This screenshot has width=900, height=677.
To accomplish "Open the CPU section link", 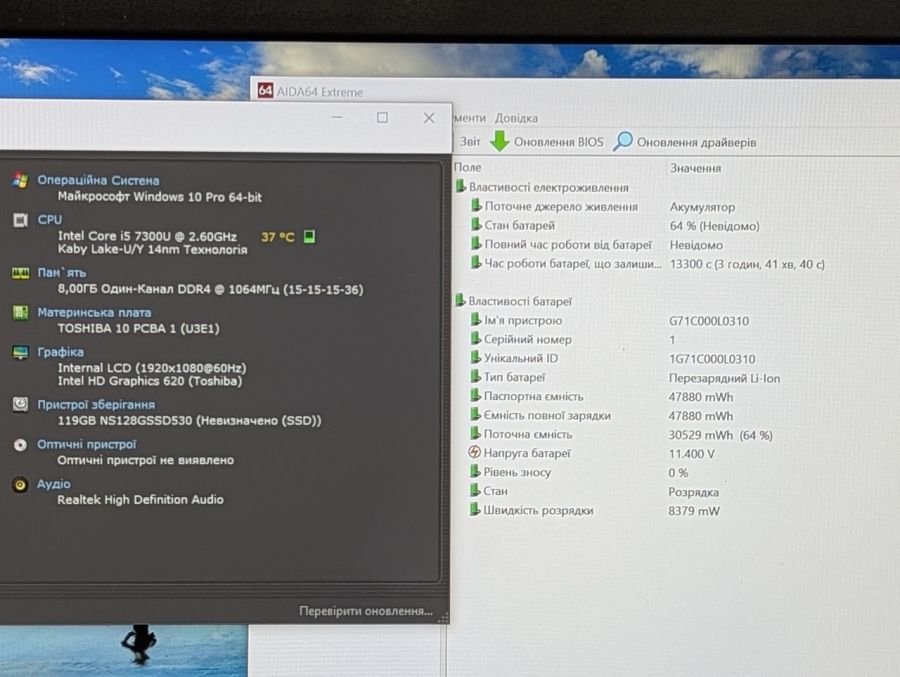I will (x=49, y=220).
